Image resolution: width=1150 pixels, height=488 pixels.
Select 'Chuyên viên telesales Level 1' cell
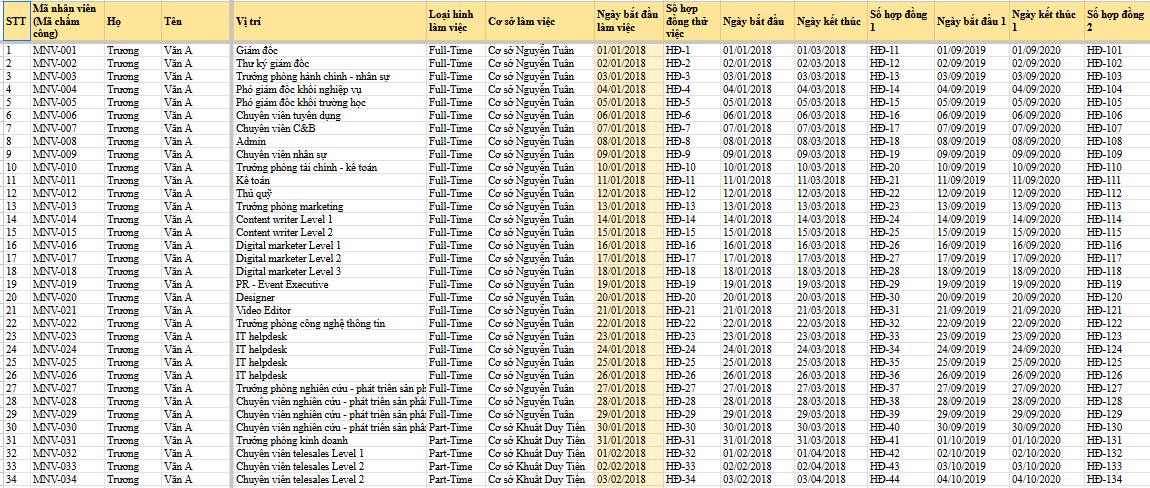pos(330,454)
